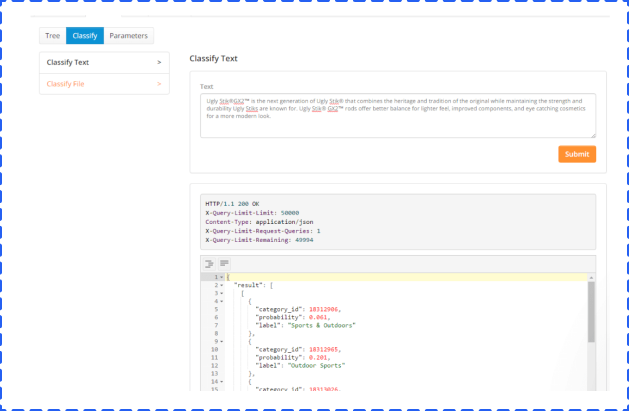Click the format JSON icon in editor toolbar

point(210,263)
